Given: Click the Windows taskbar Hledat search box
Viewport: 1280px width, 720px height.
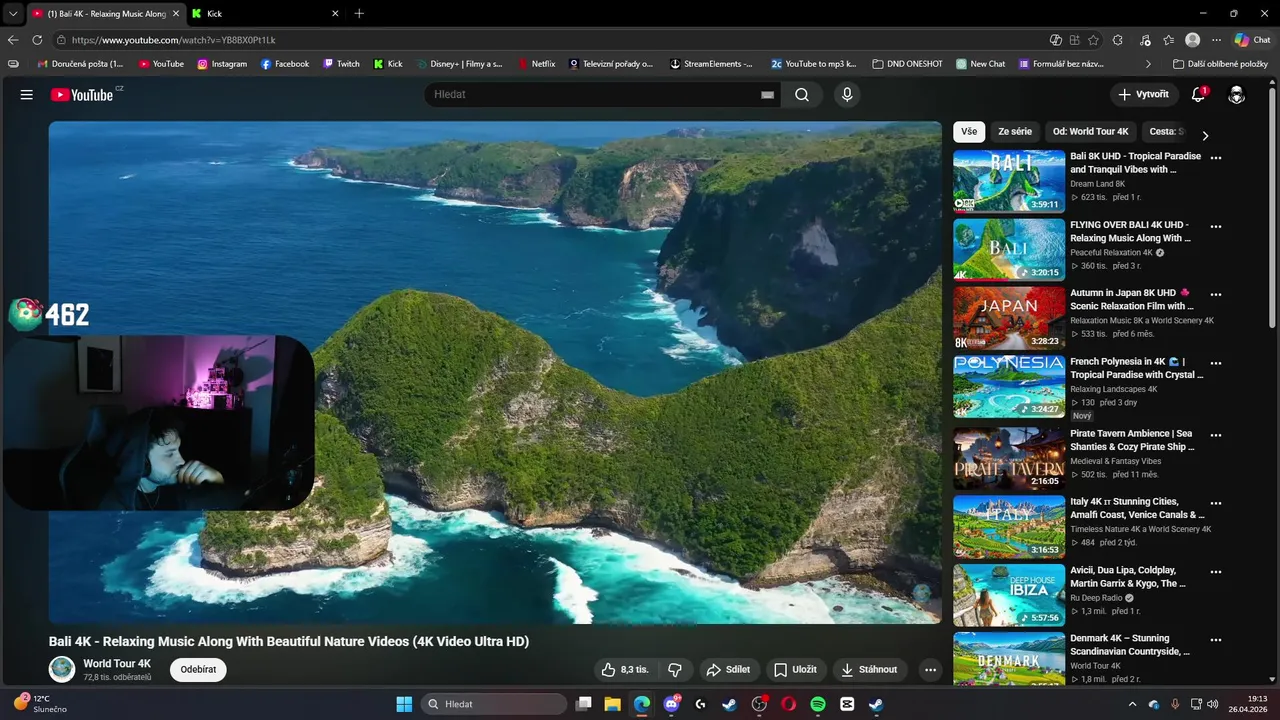Looking at the screenshot, I should tap(494, 704).
